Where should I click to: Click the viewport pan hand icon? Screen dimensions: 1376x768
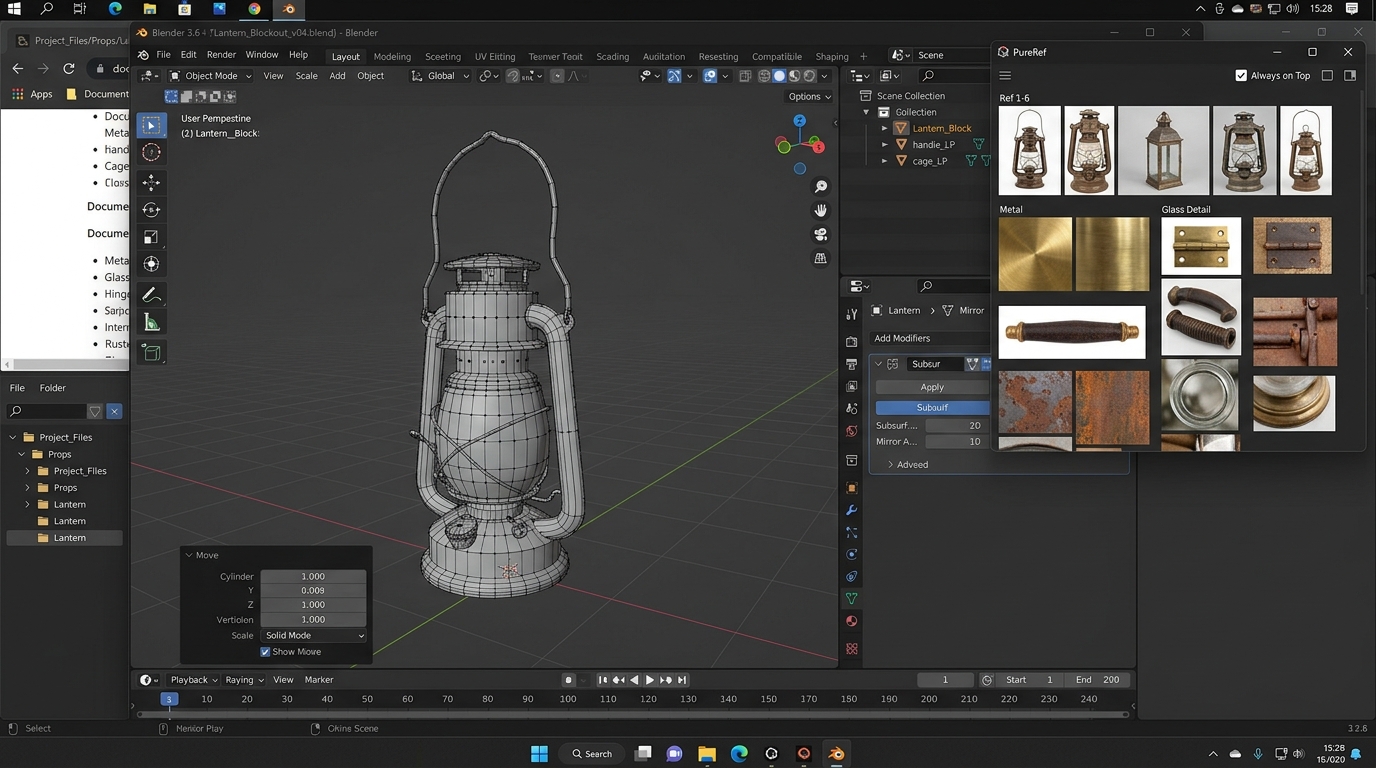click(821, 210)
